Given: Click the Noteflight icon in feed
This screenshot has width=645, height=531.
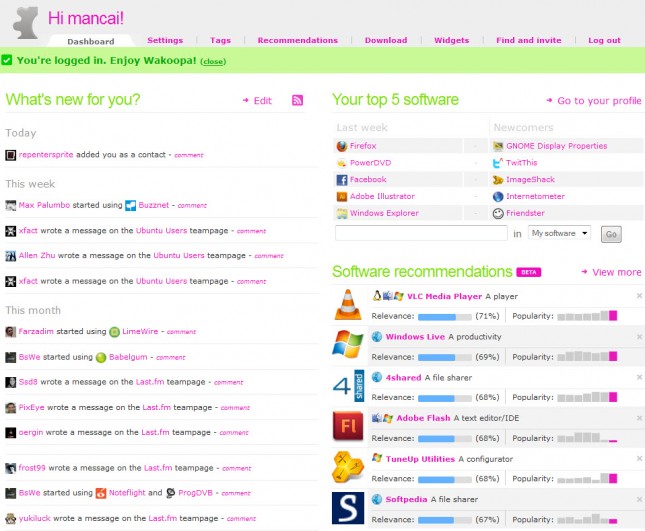Looking at the screenshot, I should pos(101,493).
